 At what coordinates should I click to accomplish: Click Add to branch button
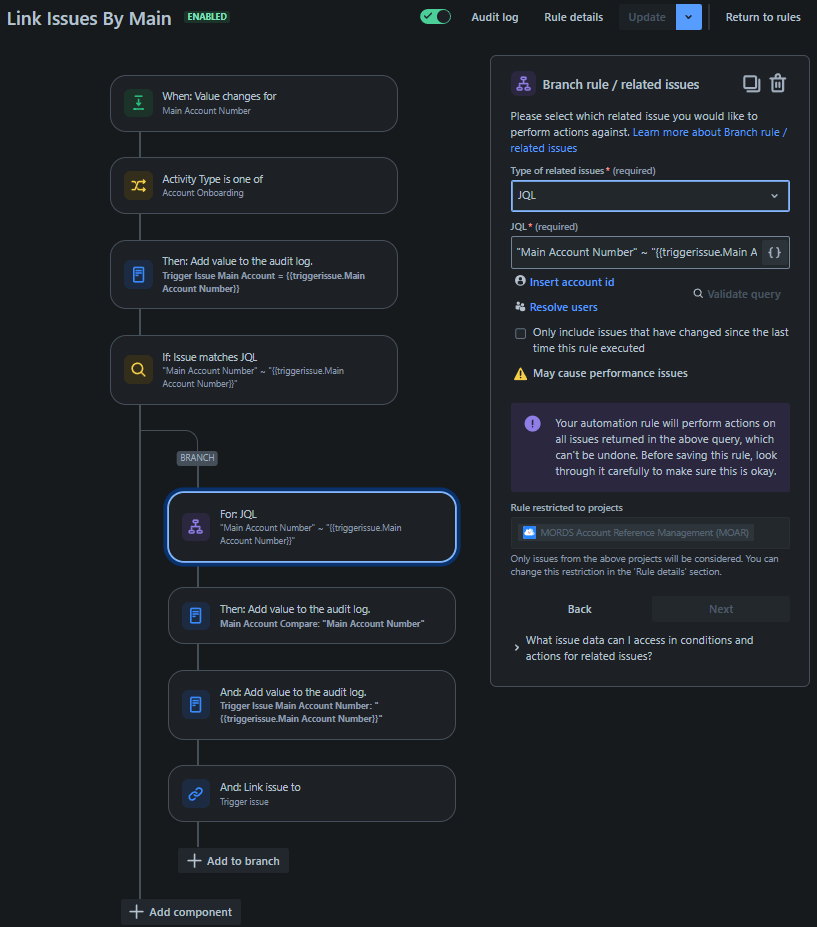[234, 861]
